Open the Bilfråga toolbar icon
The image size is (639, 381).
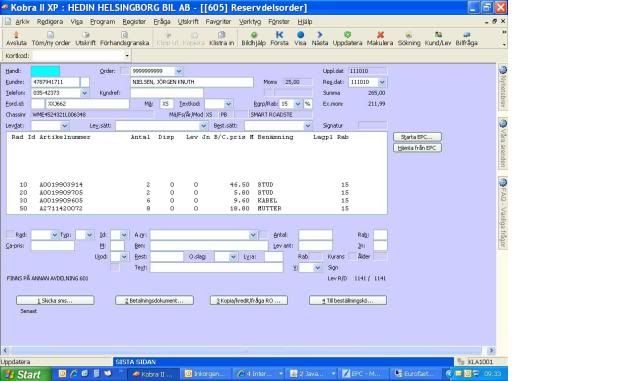[x=466, y=38]
